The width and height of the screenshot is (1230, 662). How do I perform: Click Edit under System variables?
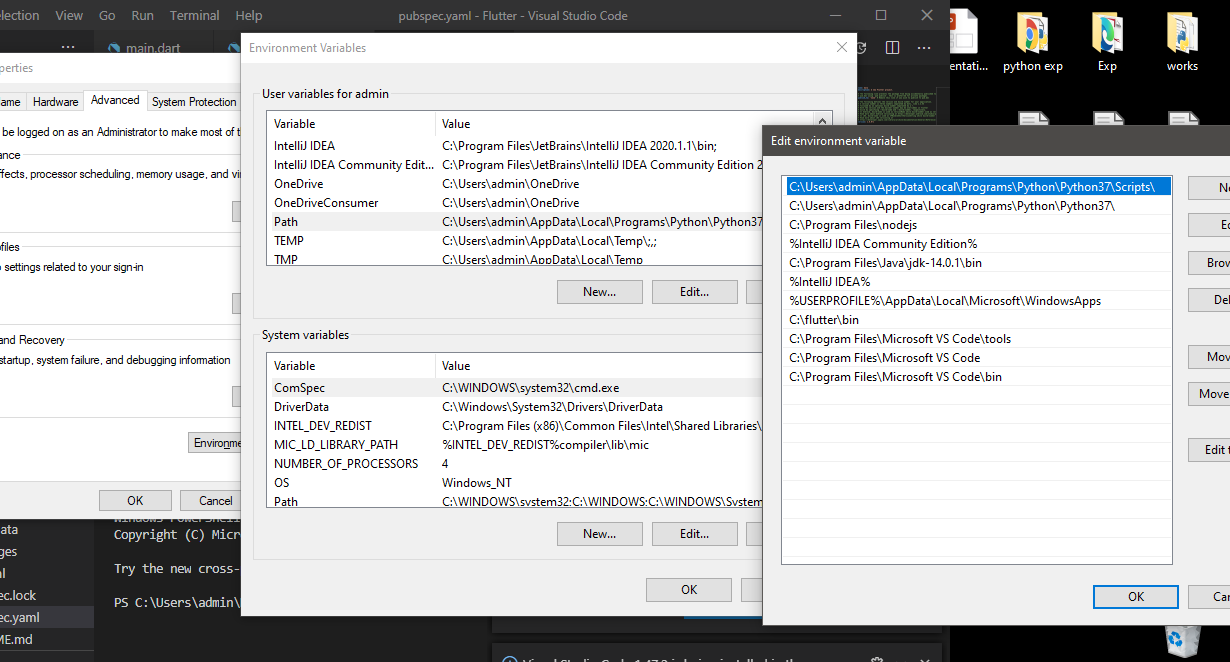click(694, 534)
